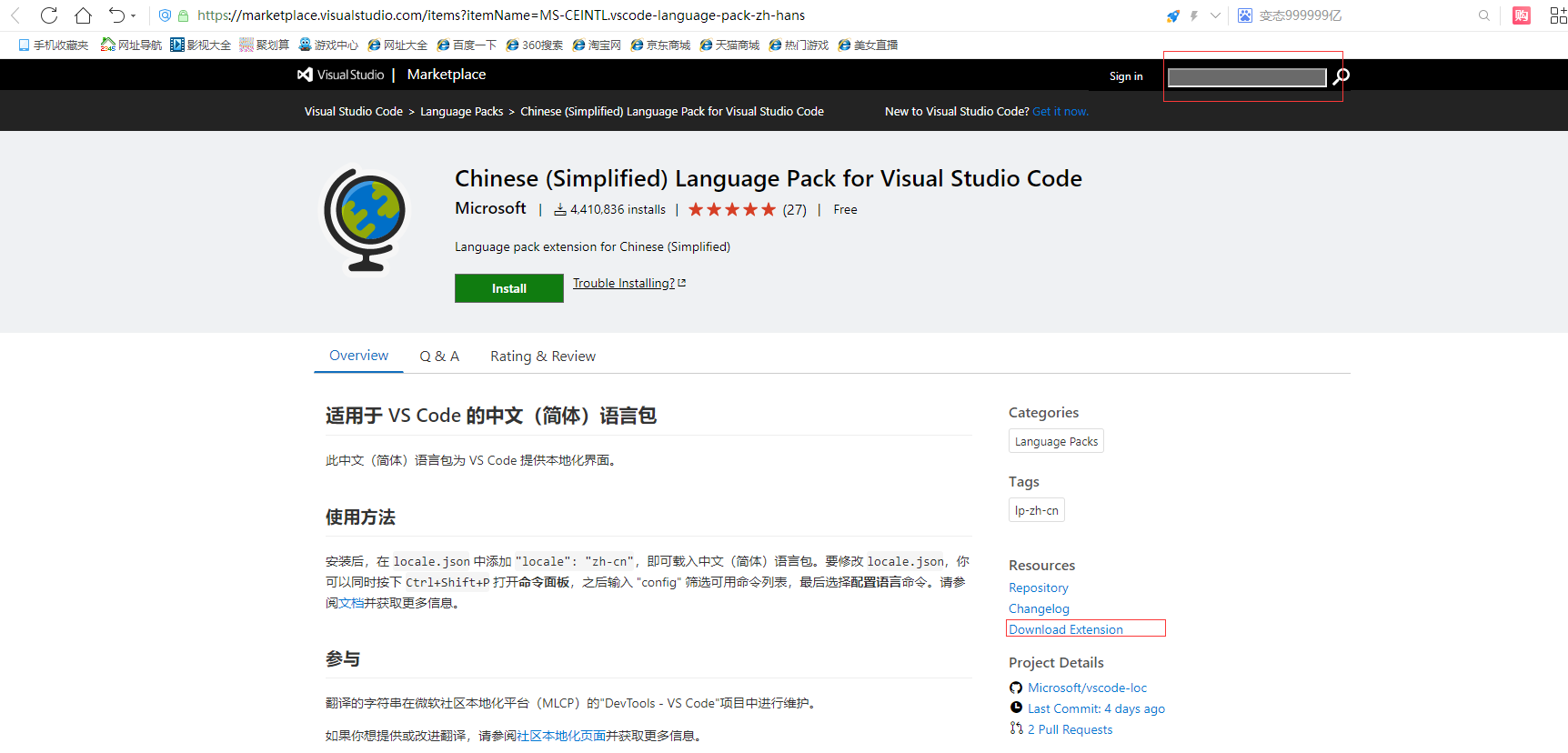This screenshot has height=753, width=1568.
Task: Open the 网址大全 bookmark
Action: click(397, 45)
